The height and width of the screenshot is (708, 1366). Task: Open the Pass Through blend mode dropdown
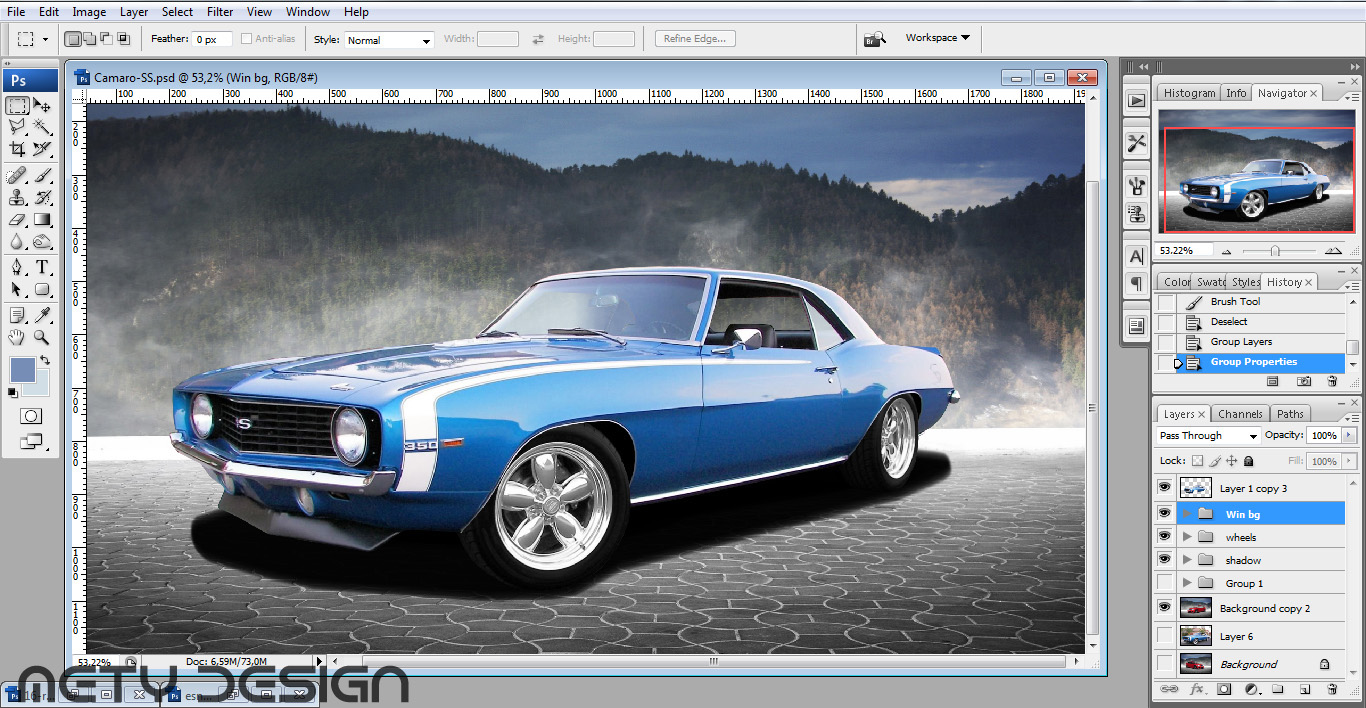(x=1208, y=436)
